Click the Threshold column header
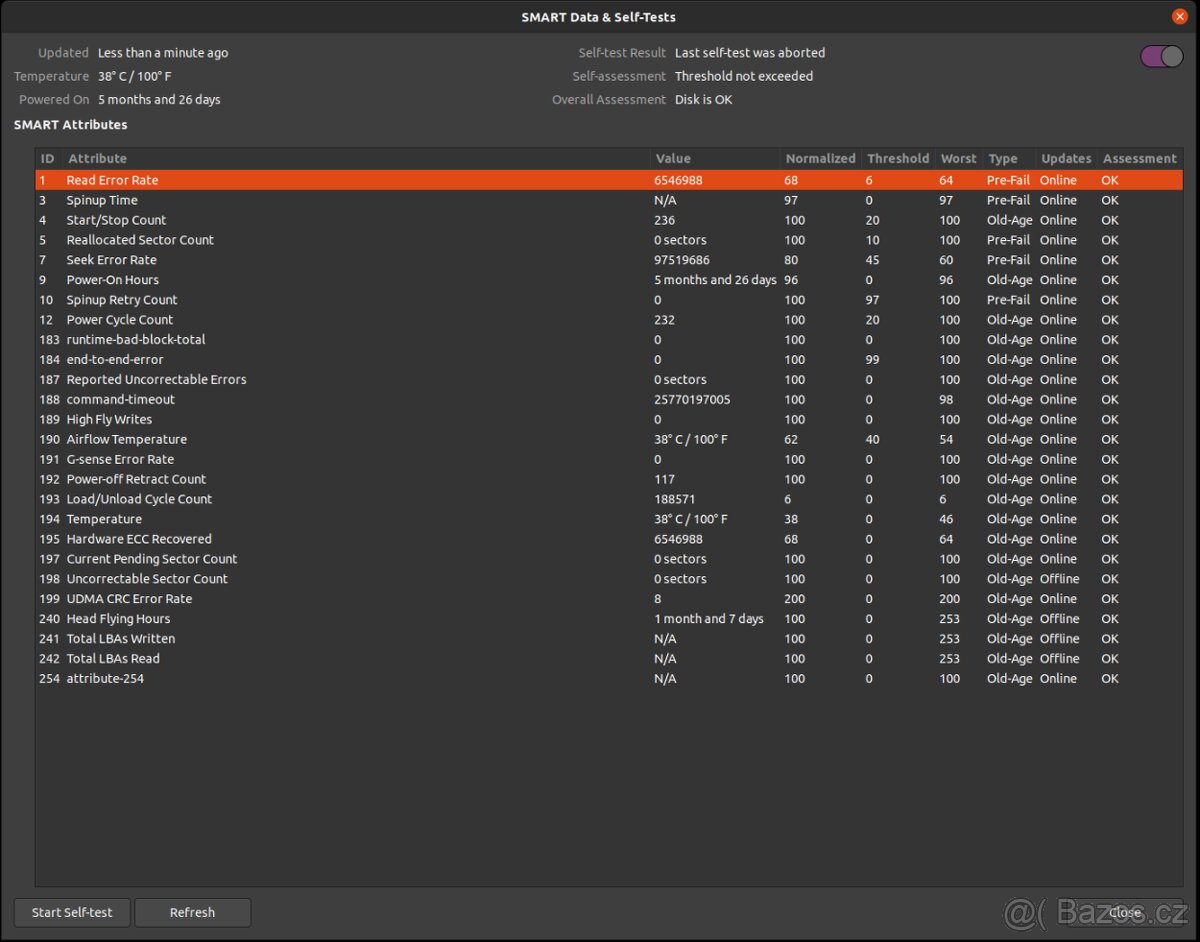This screenshot has width=1200, height=942. point(898,159)
